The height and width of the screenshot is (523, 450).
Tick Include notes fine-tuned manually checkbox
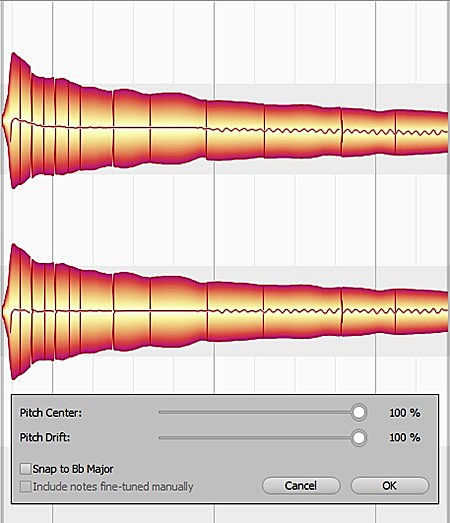pyautogui.click(x=25, y=486)
